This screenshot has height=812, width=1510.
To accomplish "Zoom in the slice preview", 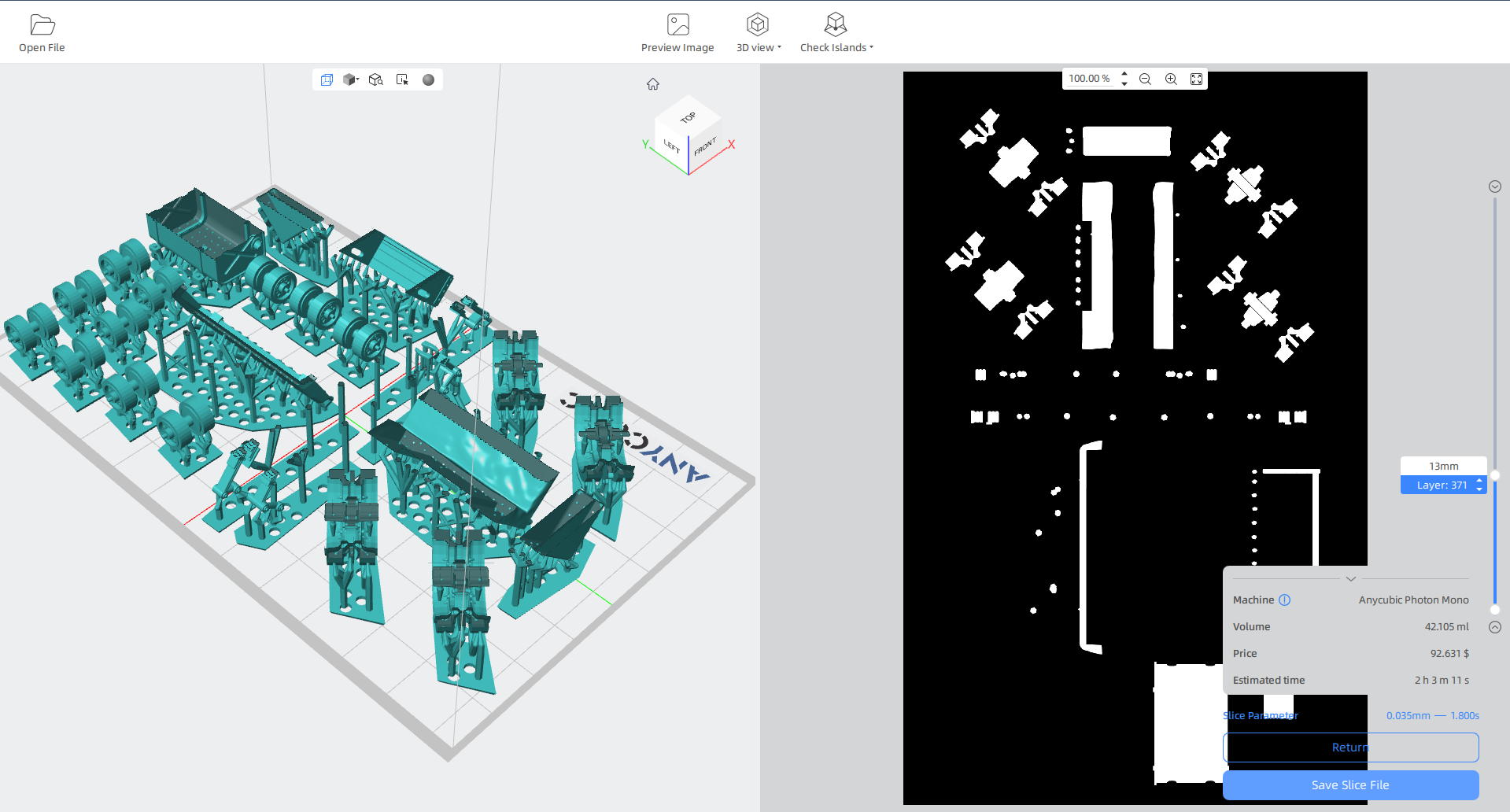I will click(1171, 79).
